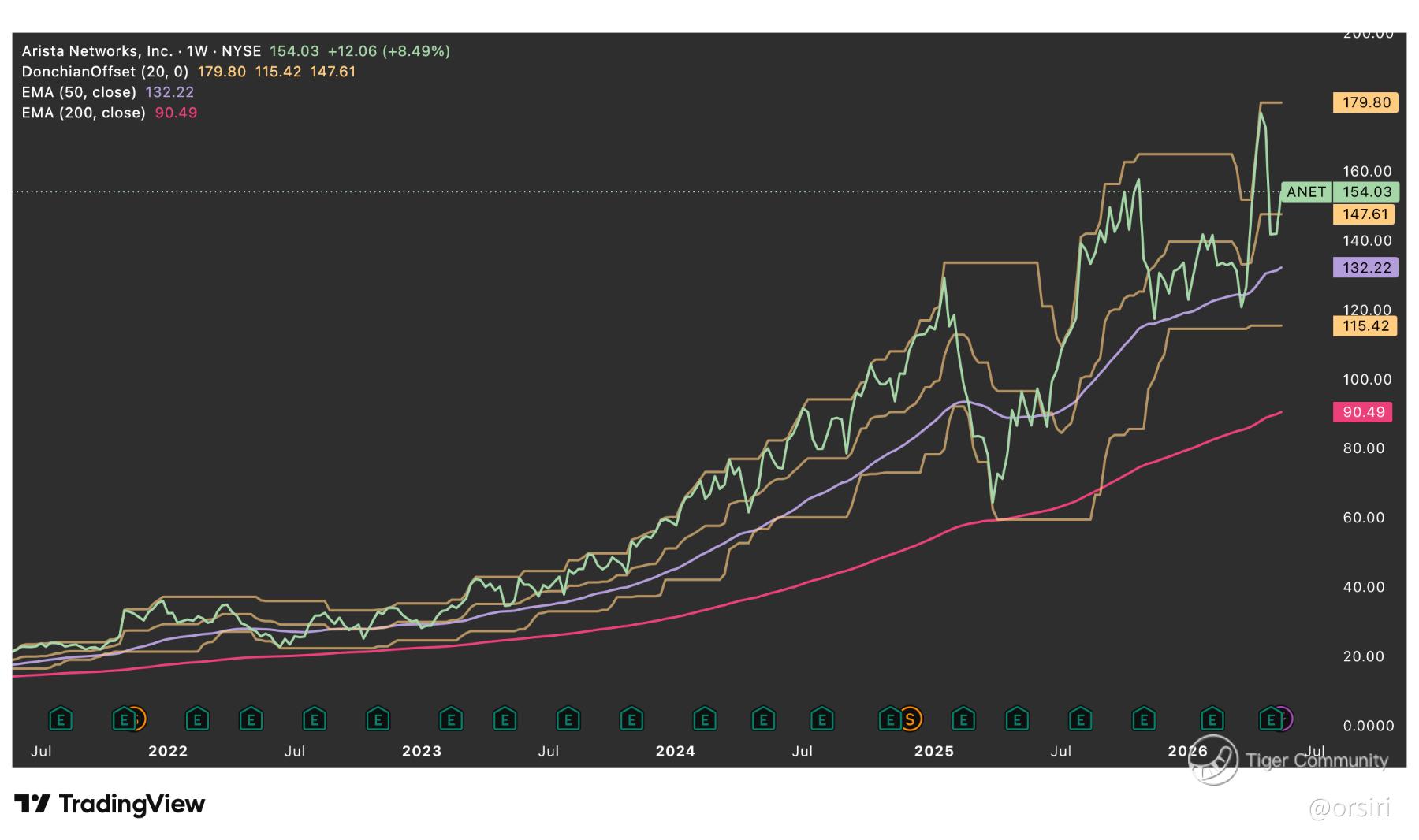Screen dimensions: 1419x840
Task: Click the rightmost earnings E marker
Action: coord(1271,719)
